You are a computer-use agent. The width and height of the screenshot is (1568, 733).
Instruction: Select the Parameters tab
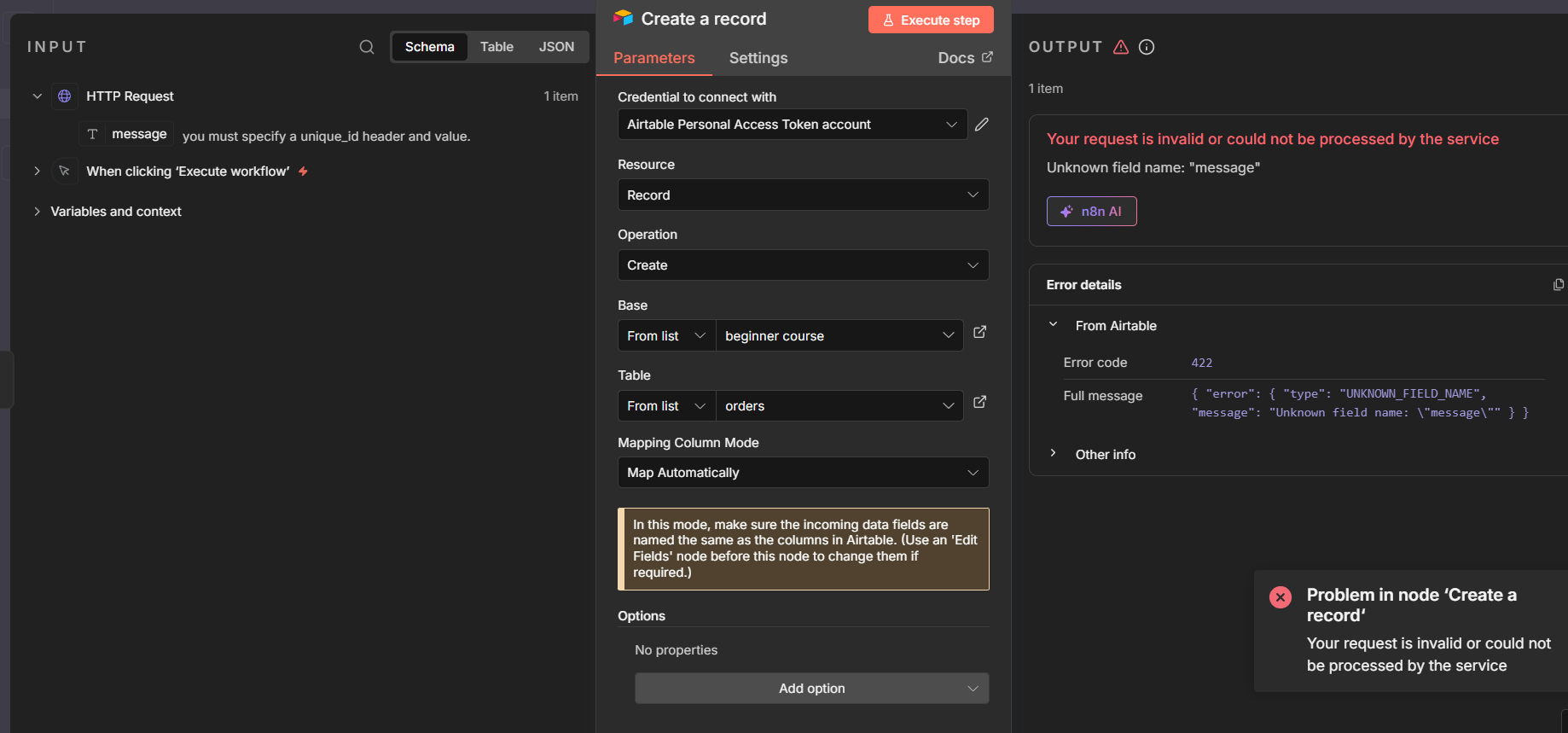tap(653, 58)
